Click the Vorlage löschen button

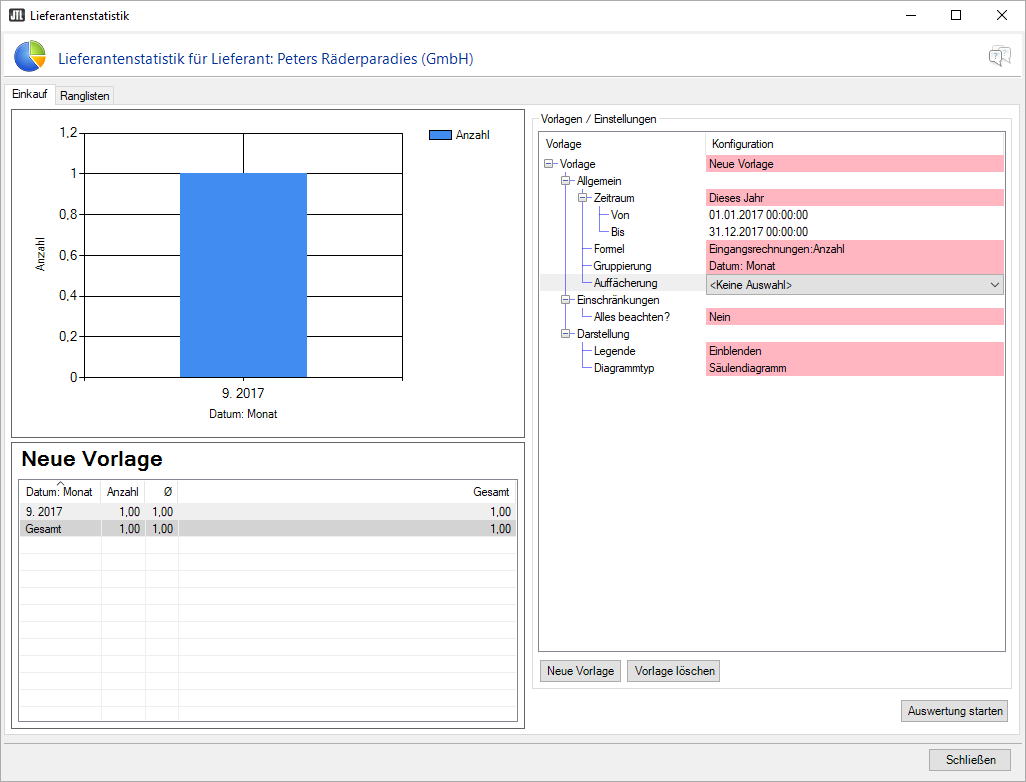tap(674, 671)
